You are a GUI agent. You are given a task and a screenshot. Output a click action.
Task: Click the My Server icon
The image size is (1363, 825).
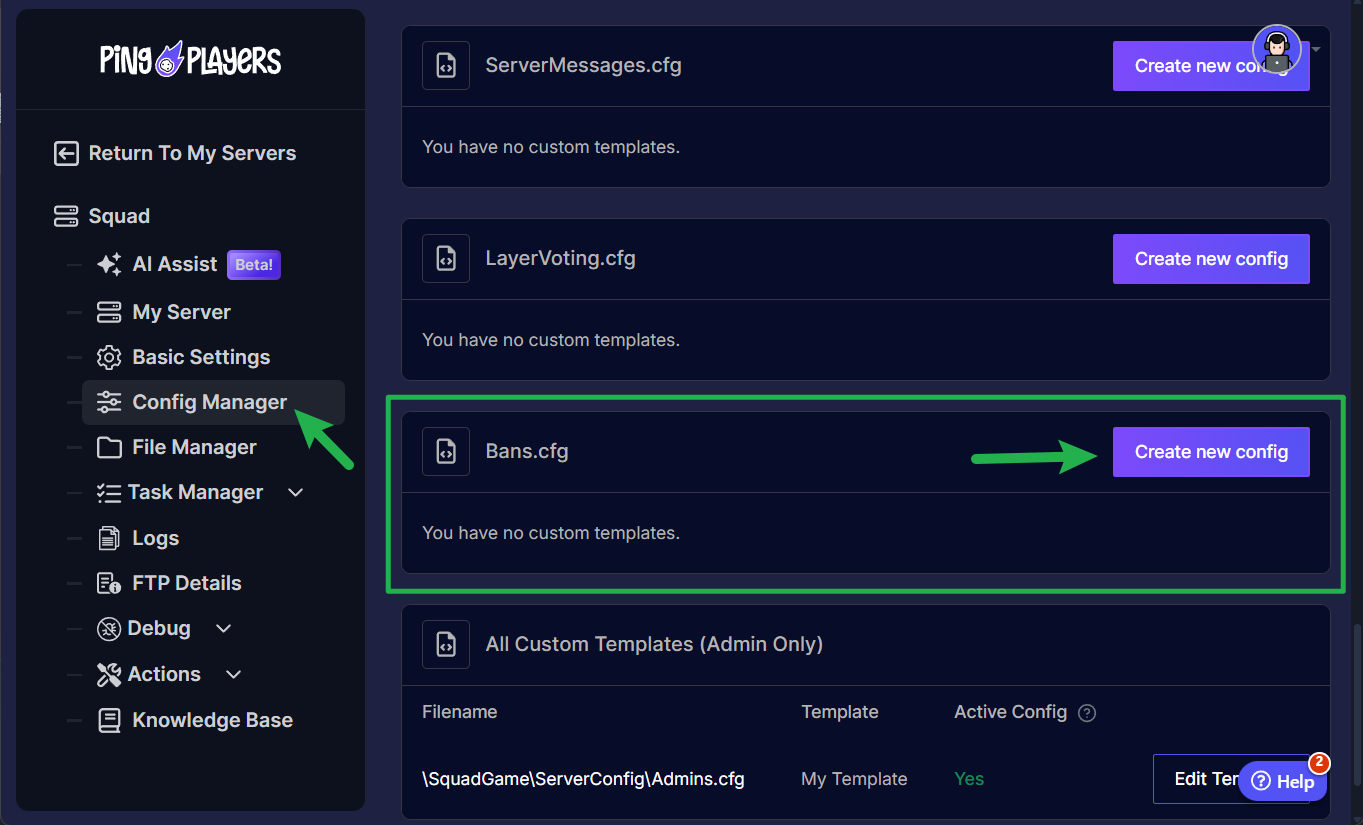(x=109, y=312)
